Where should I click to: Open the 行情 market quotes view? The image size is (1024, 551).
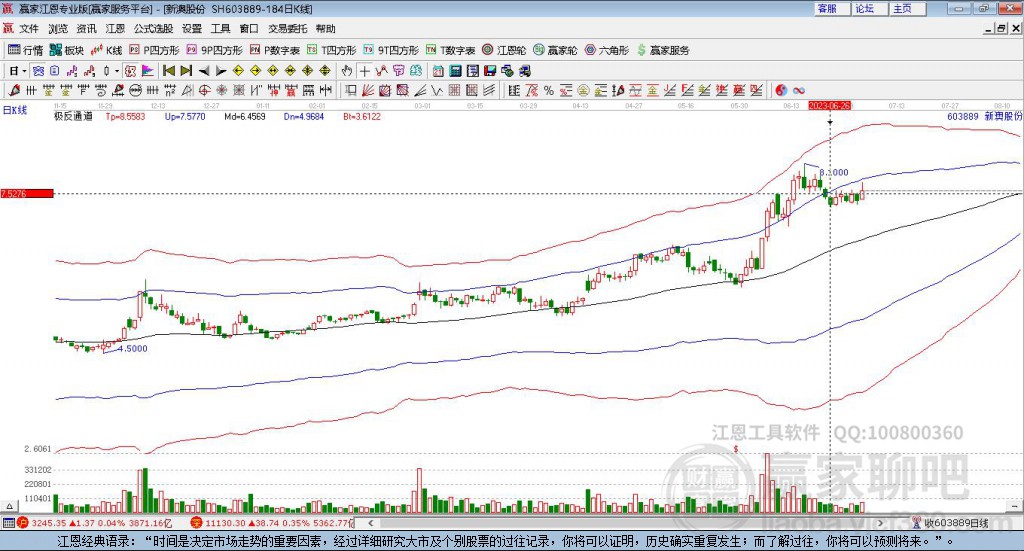click(x=25, y=50)
